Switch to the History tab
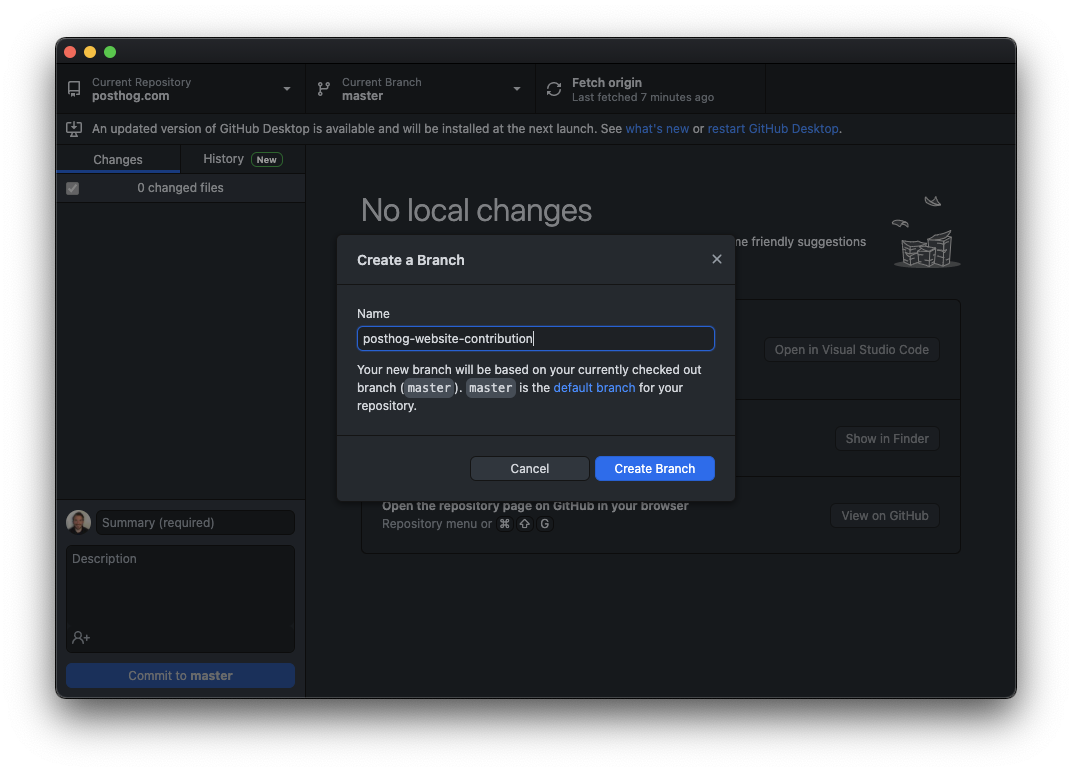Screen dimensions: 1072x772 pos(224,159)
